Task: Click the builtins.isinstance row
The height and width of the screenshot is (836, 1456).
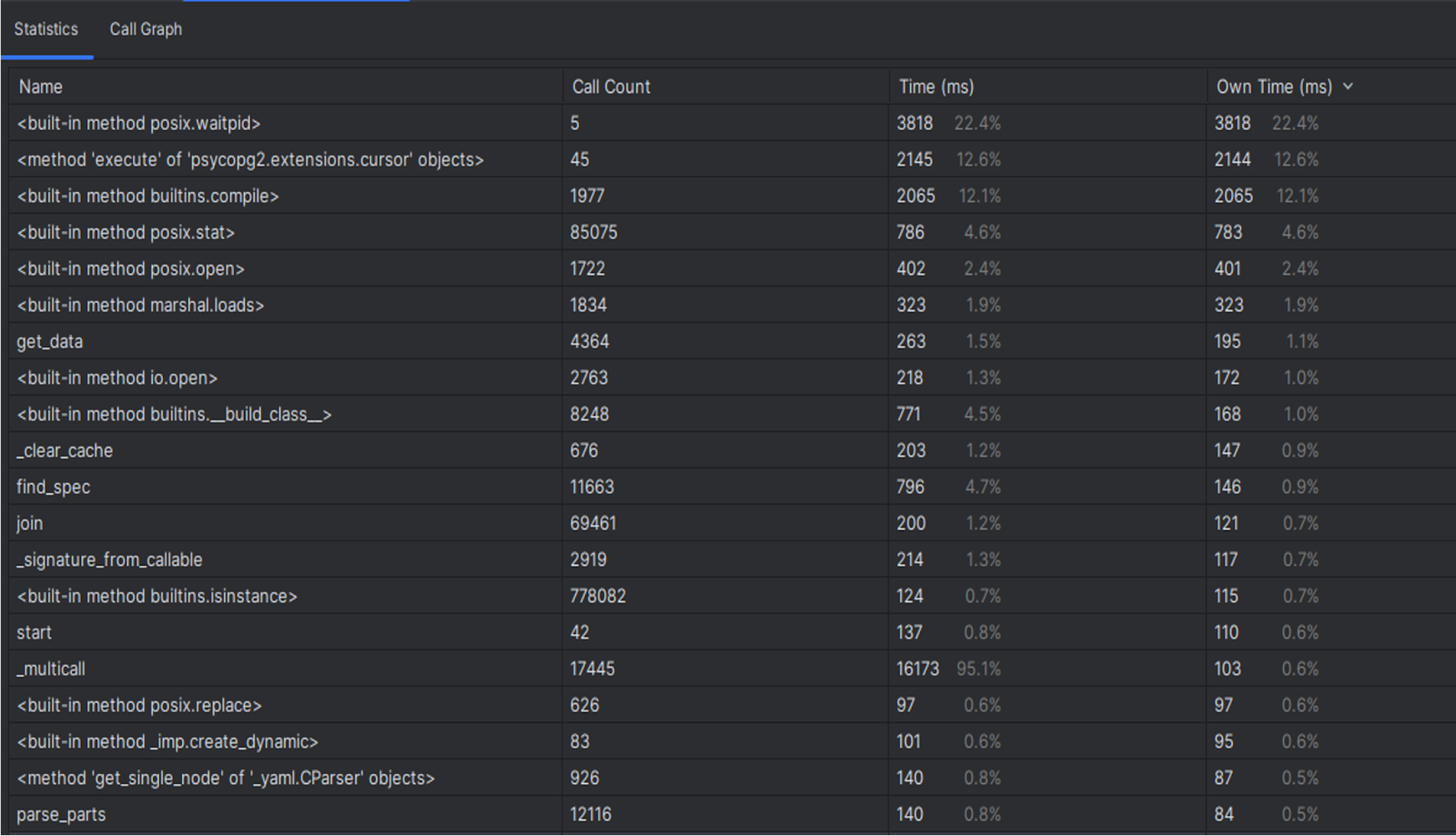Action: click(157, 597)
